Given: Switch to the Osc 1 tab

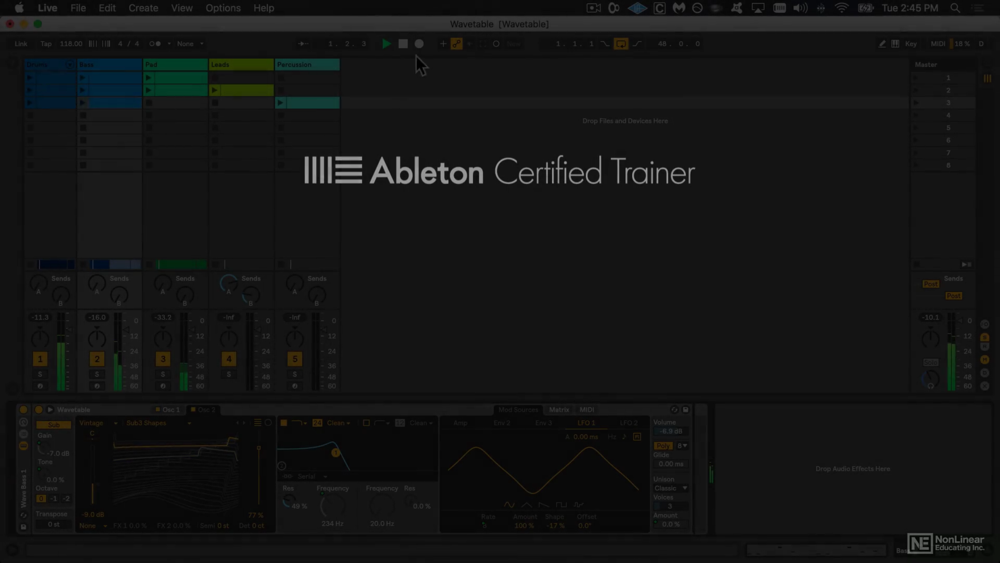Looking at the screenshot, I should pyautogui.click(x=168, y=409).
